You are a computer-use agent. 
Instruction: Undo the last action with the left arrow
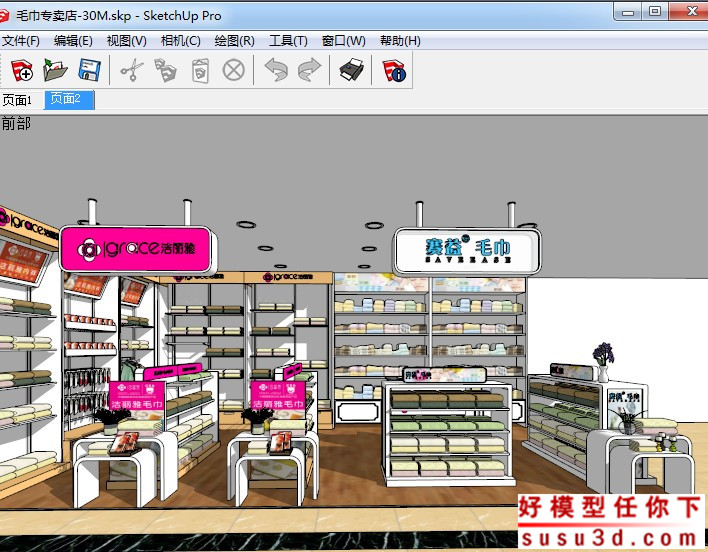276,70
